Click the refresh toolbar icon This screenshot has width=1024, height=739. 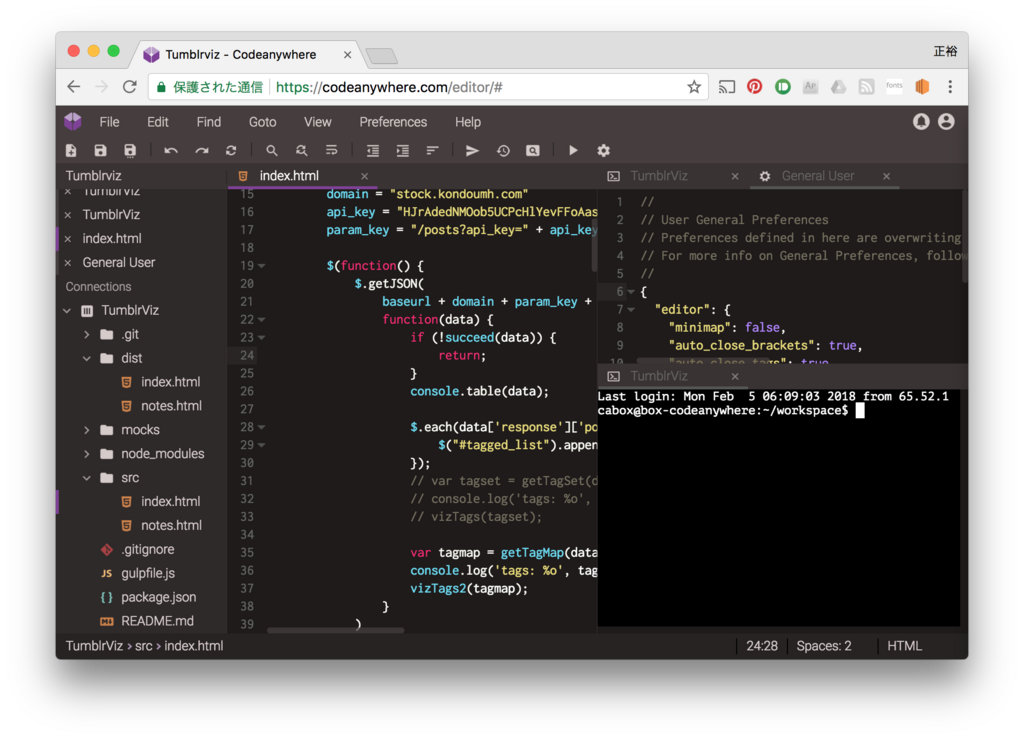(231, 151)
